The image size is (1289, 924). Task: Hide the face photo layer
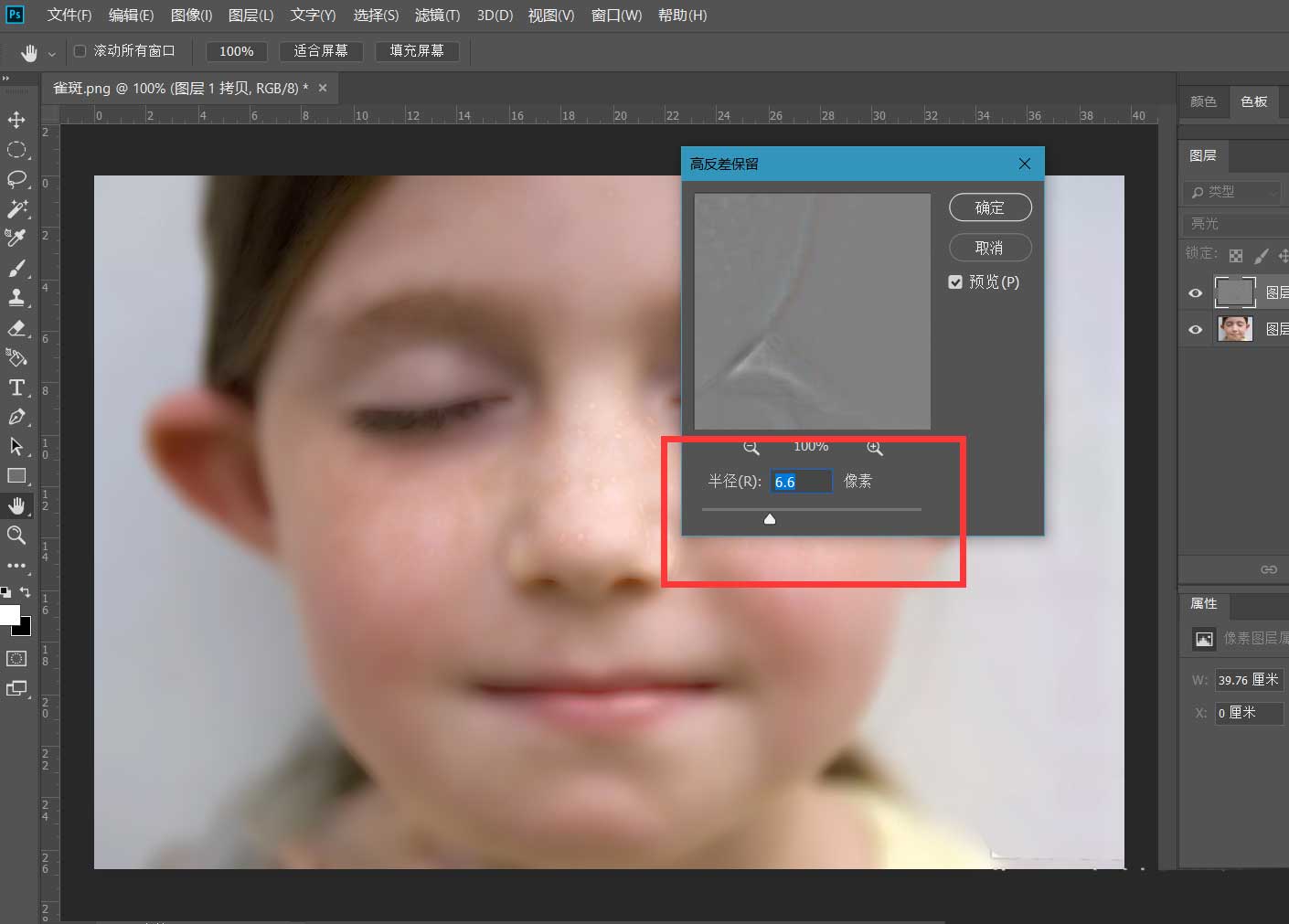tap(1195, 329)
